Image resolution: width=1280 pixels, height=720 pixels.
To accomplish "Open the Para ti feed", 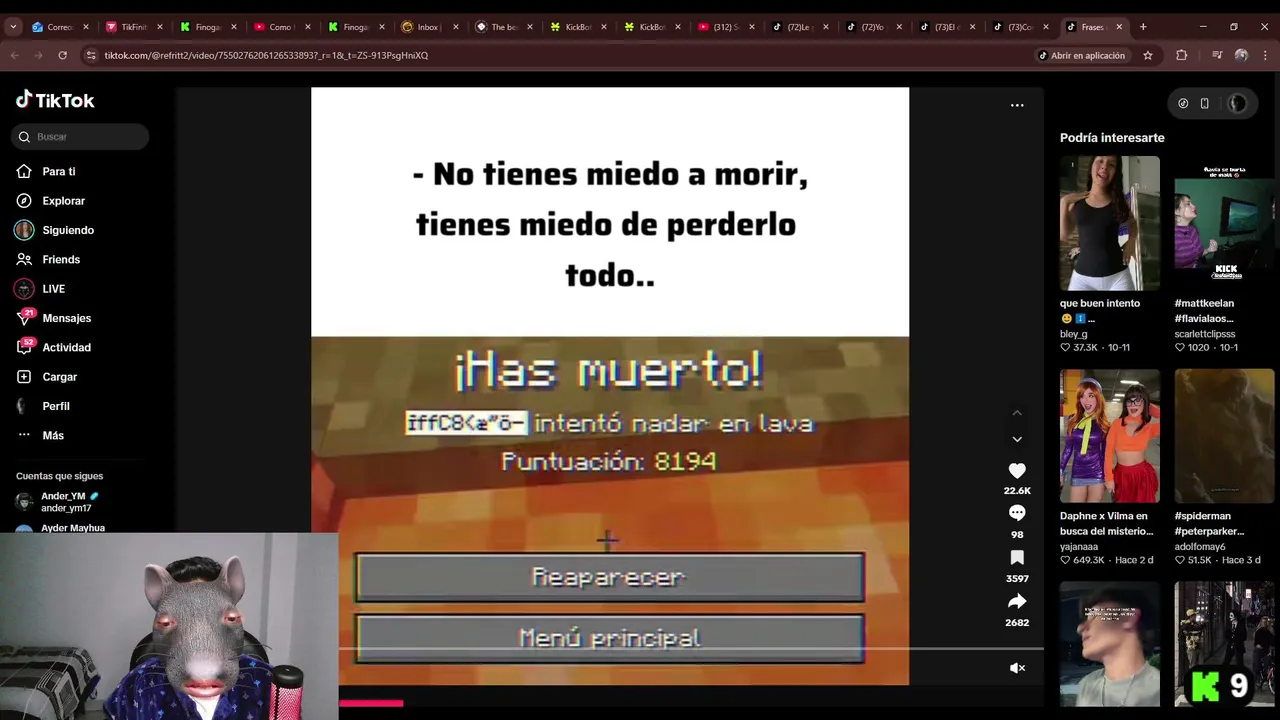I will [58, 172].
